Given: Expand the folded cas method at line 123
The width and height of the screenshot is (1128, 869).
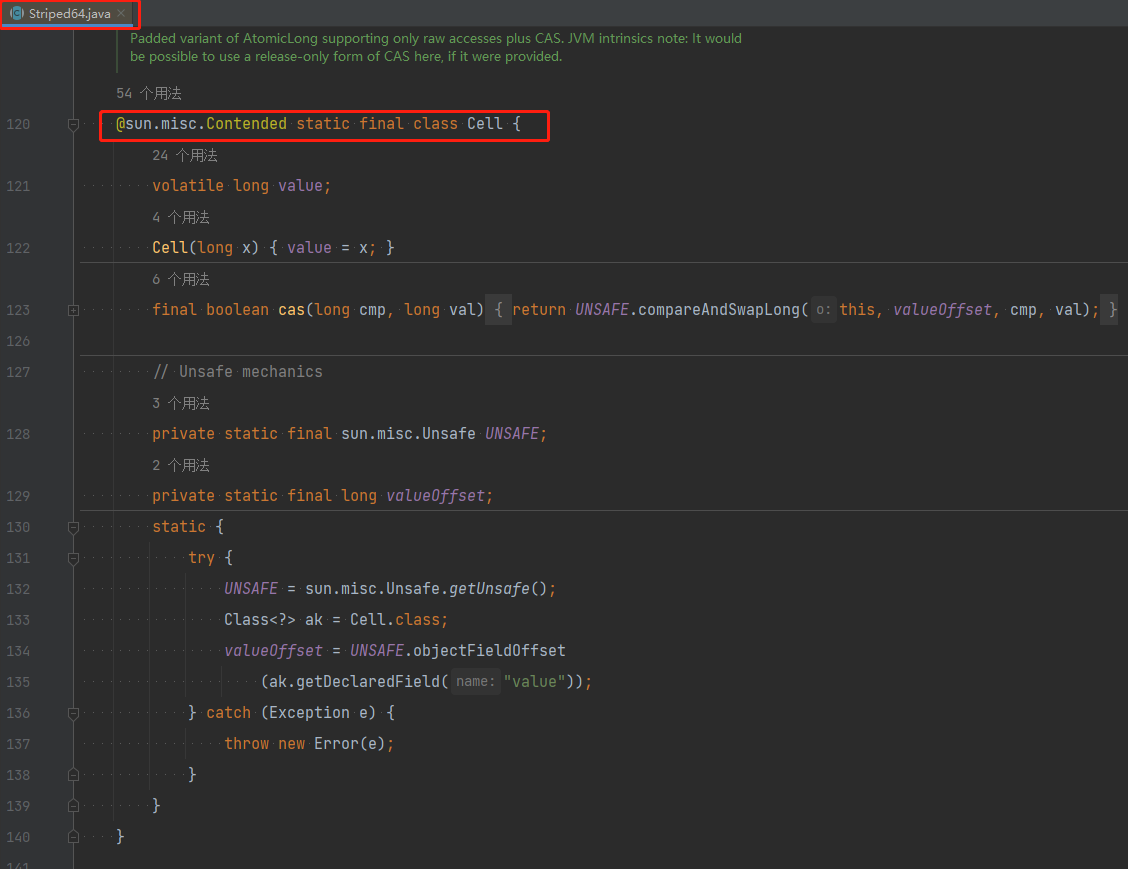Looking at the screenshot, I should (x=73, y=310).
